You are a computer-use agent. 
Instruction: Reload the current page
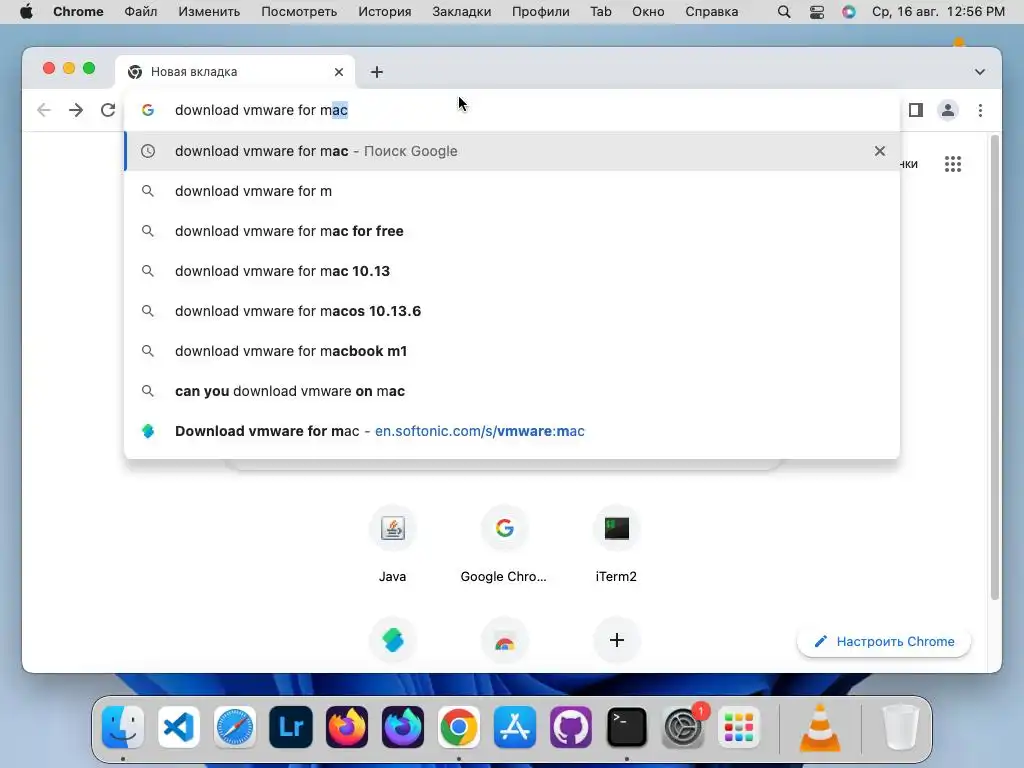(108, 110)
